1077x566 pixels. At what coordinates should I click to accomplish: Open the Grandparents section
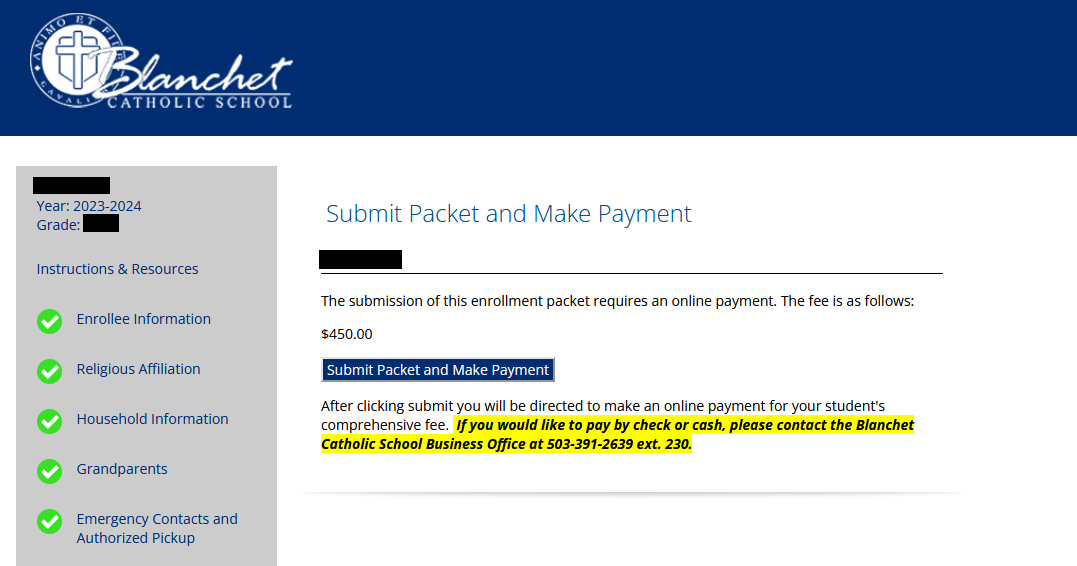point(122,469)
